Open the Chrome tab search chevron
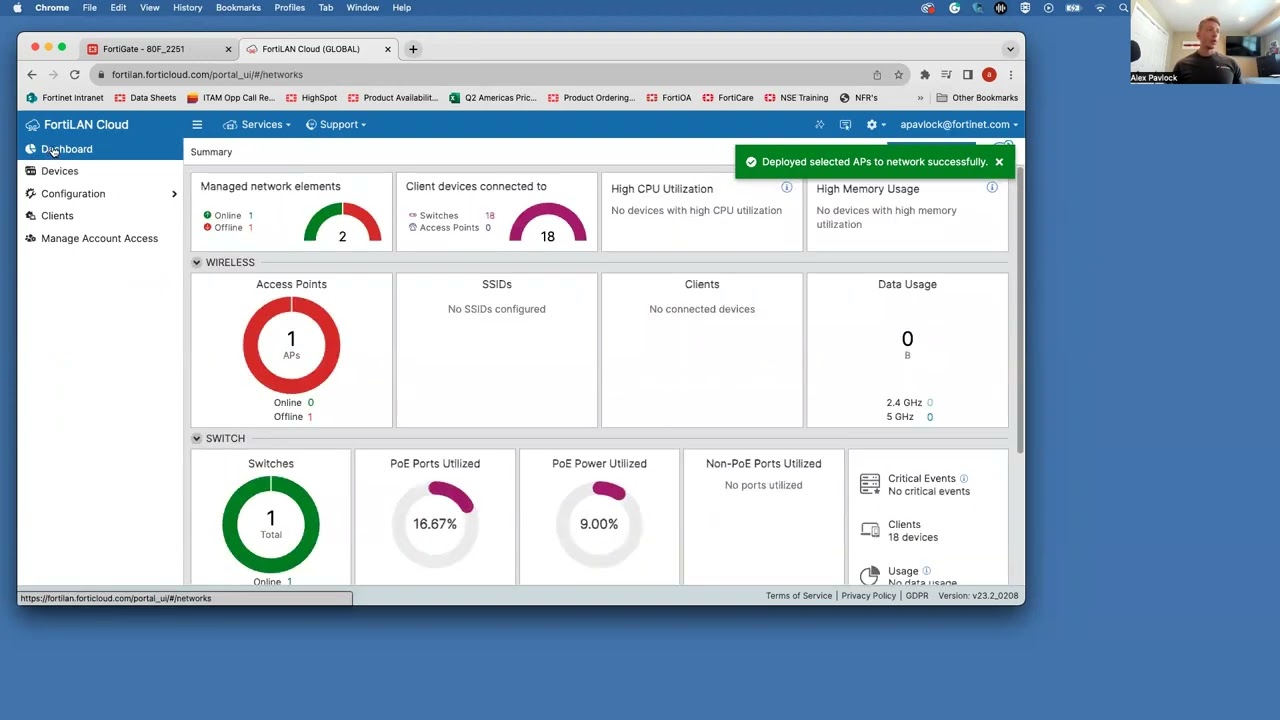Image resolution: width=1280 pixels, height=720 pixels. (x=1010, y=49)
